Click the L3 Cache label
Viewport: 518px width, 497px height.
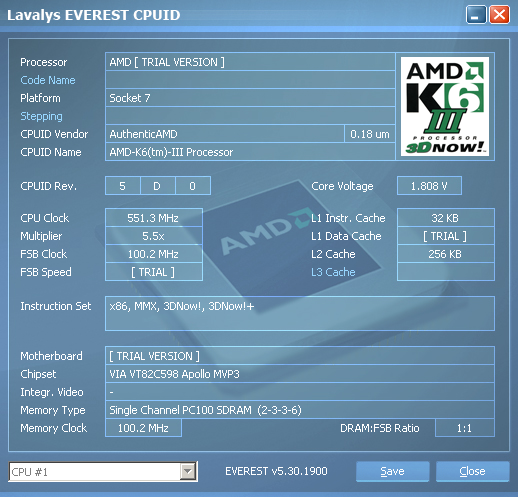(333, 272)
